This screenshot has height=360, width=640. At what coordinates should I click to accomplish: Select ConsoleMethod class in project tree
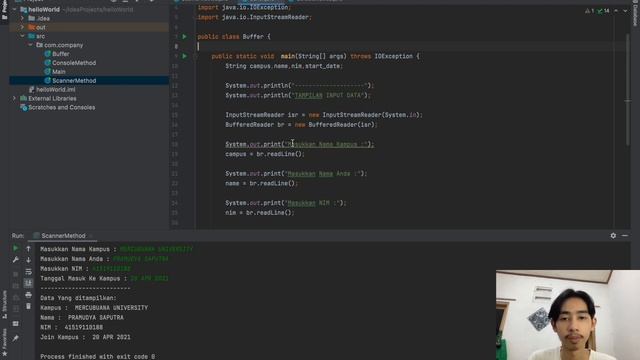[x=74, y=63]
